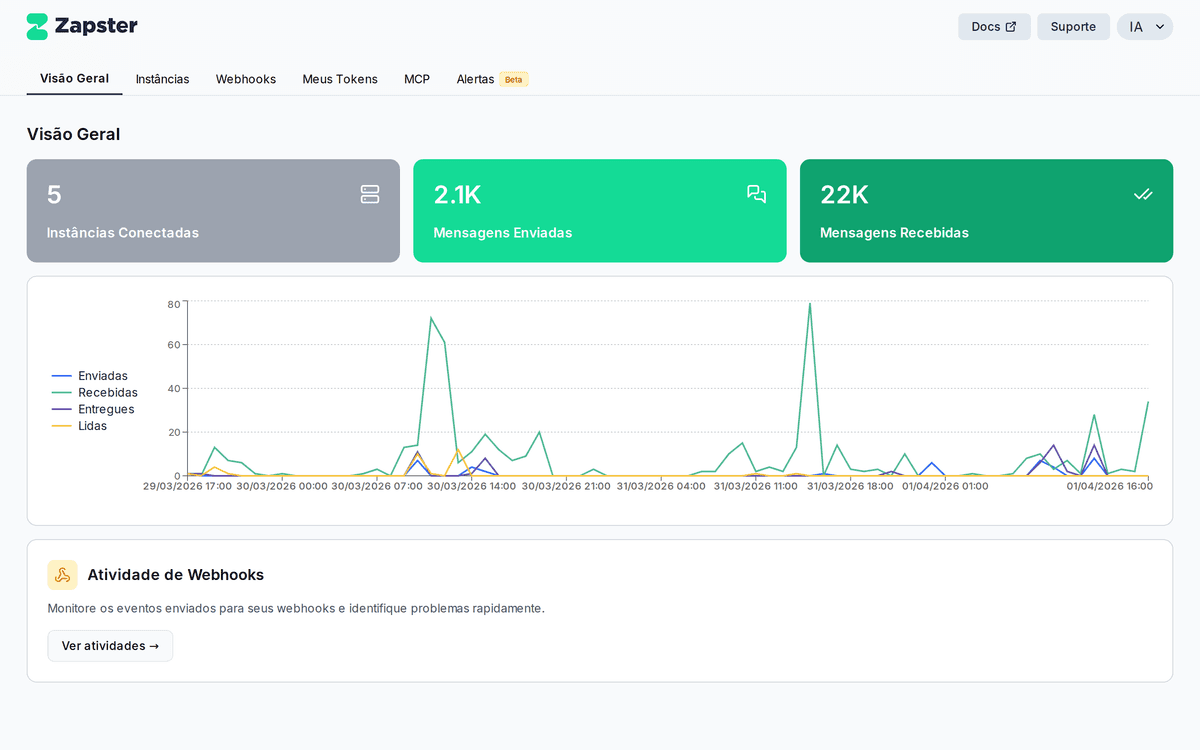1200x750 pixels.
Task: Click the chat bubble icon on Mensagens Enviadas card
Action: click(756, 194)
